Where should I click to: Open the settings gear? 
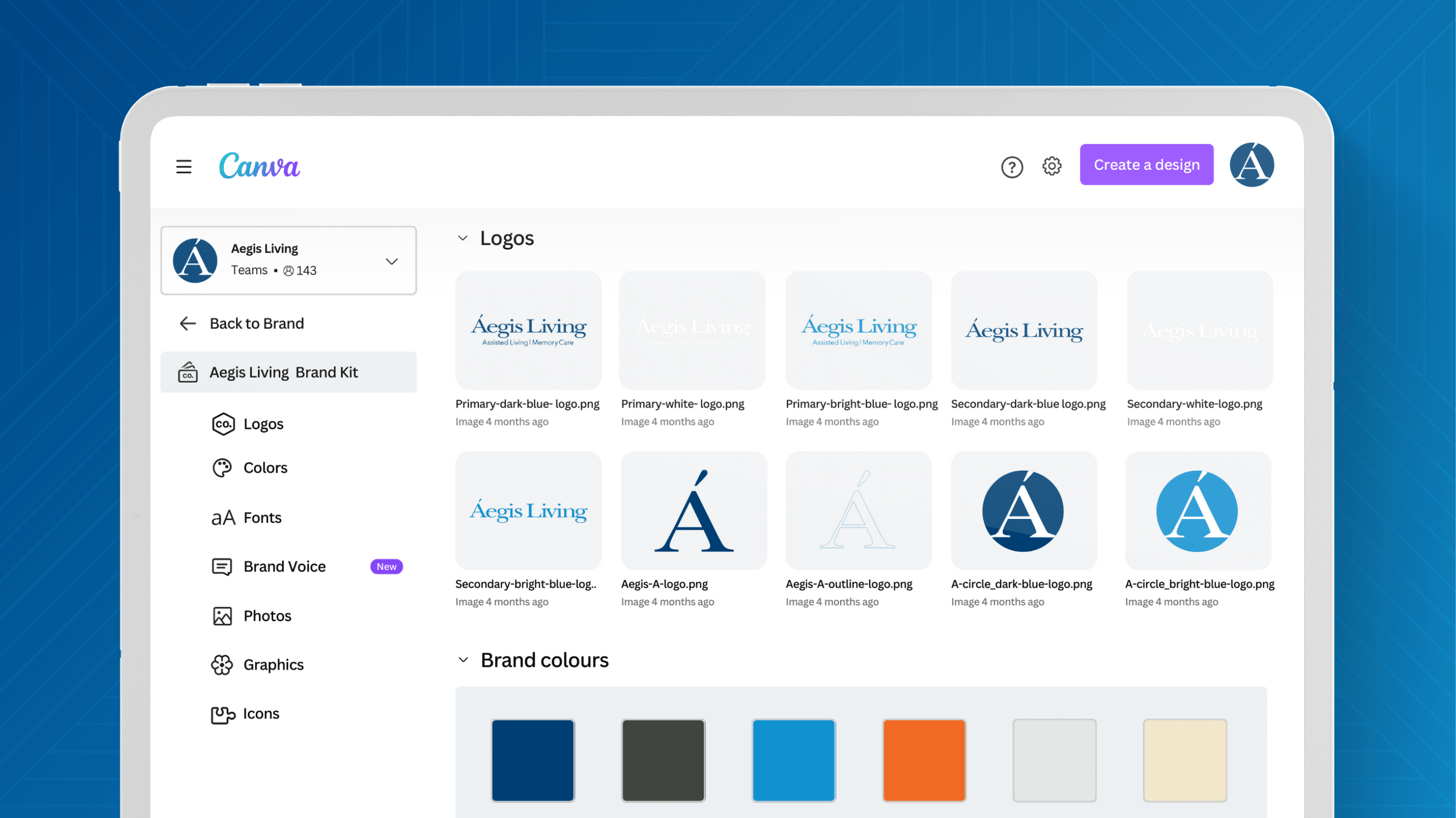[x=1051, y=166]
